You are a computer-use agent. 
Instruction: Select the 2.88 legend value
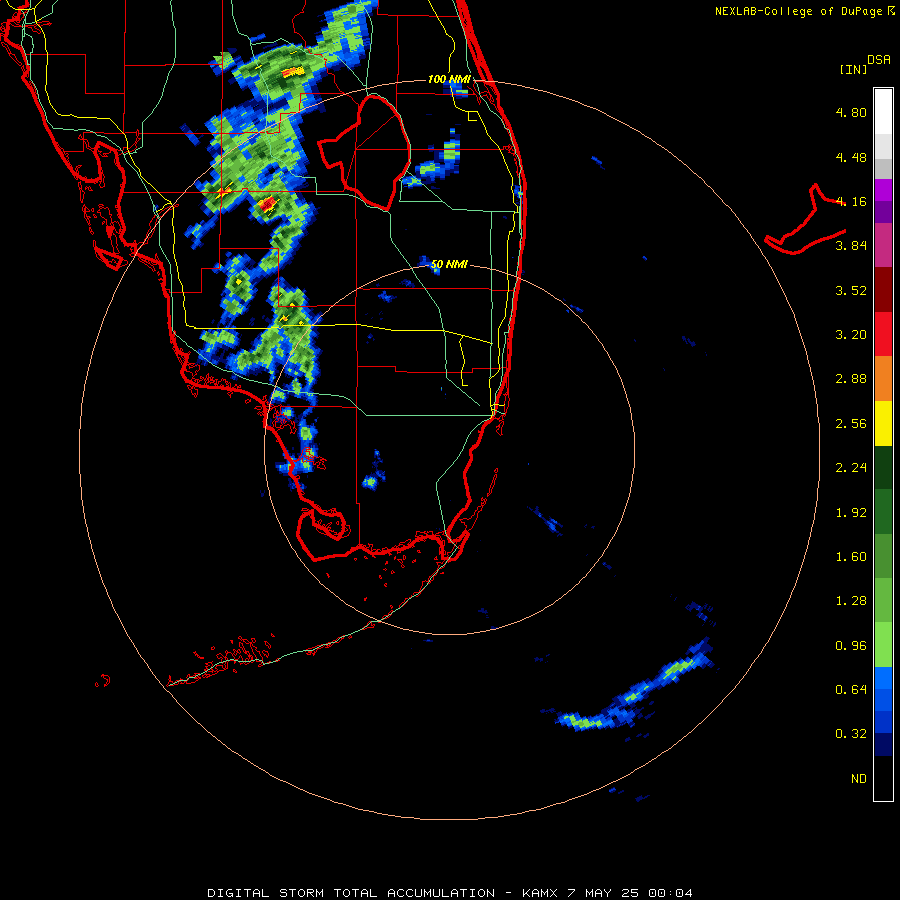point(851,379)
